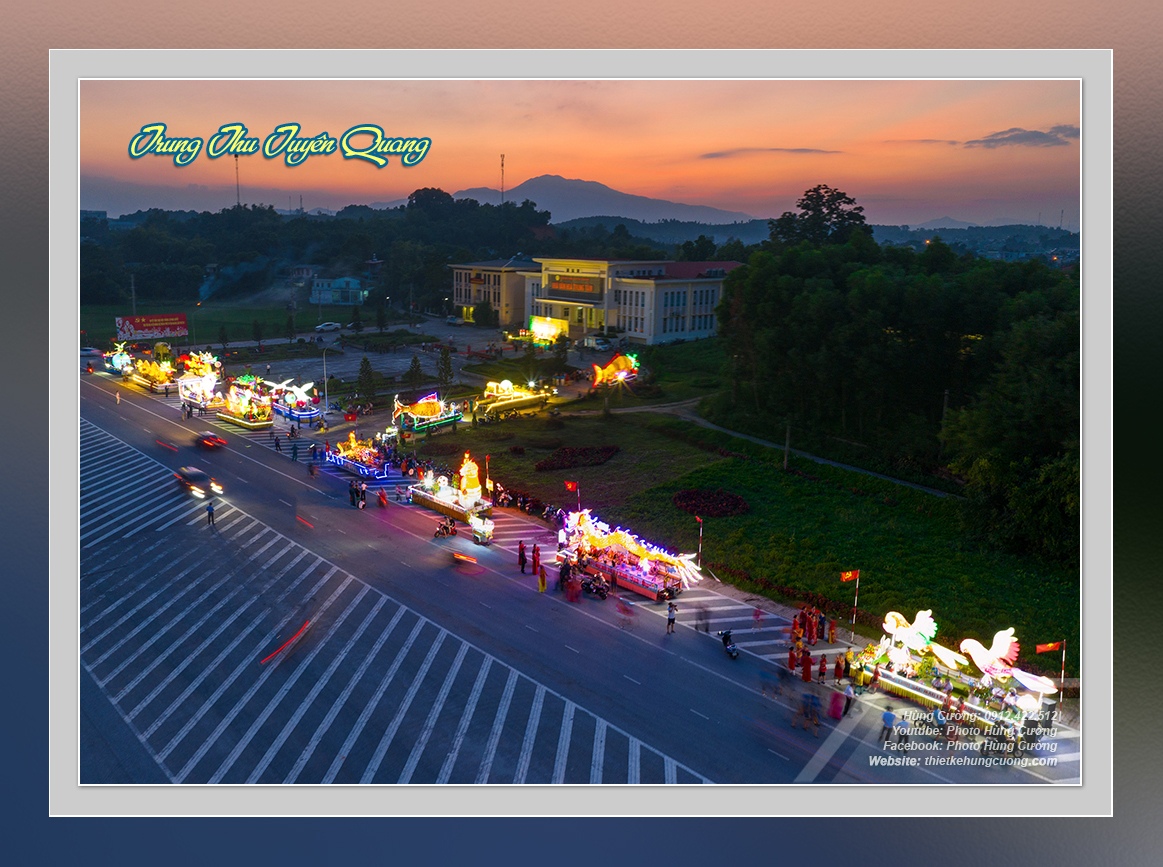Click the glowing fish lantern near the building
Screen dimensions: 1163x867
point(615,370)
